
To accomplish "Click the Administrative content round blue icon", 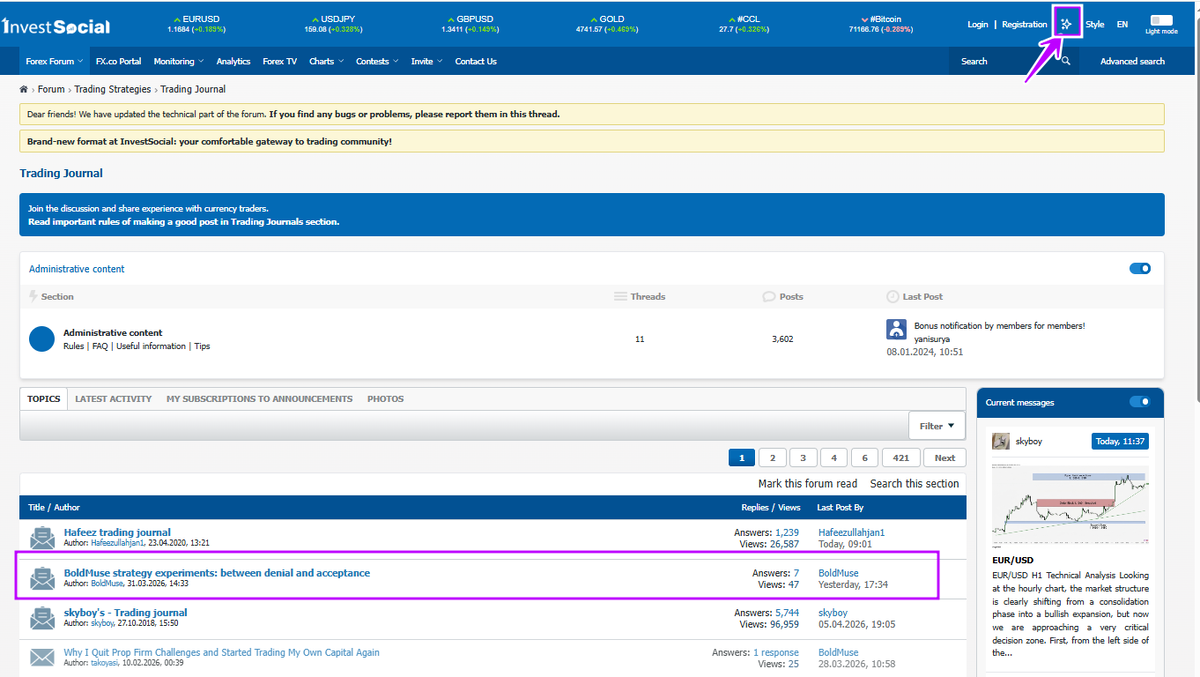I will (42, 339).
